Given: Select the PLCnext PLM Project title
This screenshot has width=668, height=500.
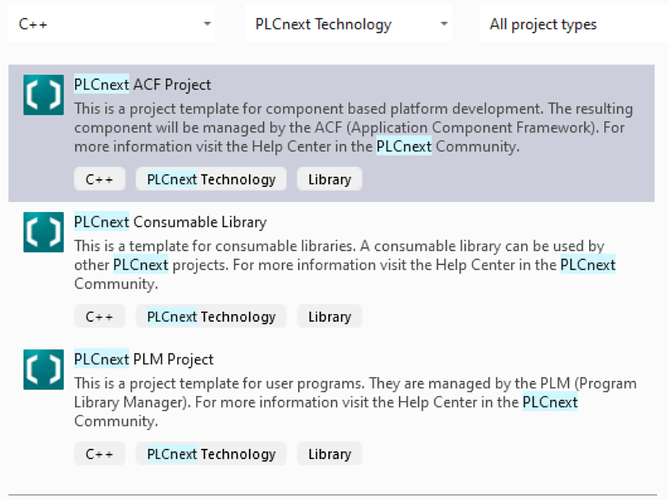Looking at the screenshot, I should click(144, 359).
